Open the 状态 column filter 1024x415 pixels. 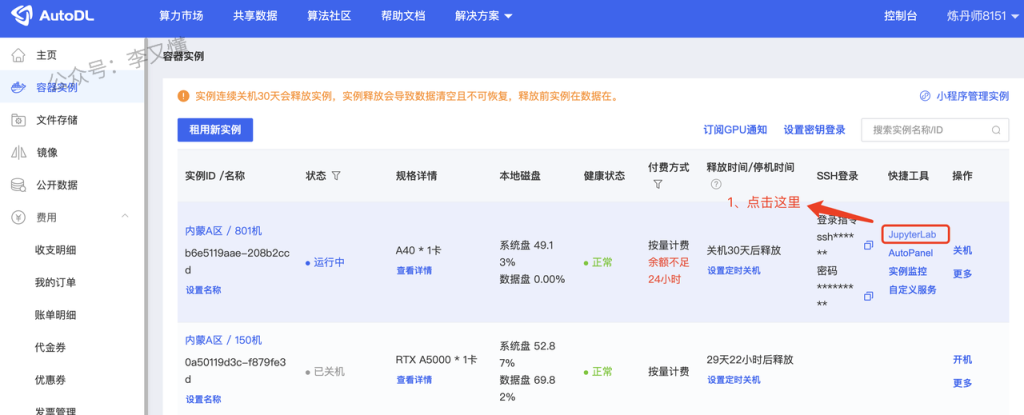pos(336,176)
